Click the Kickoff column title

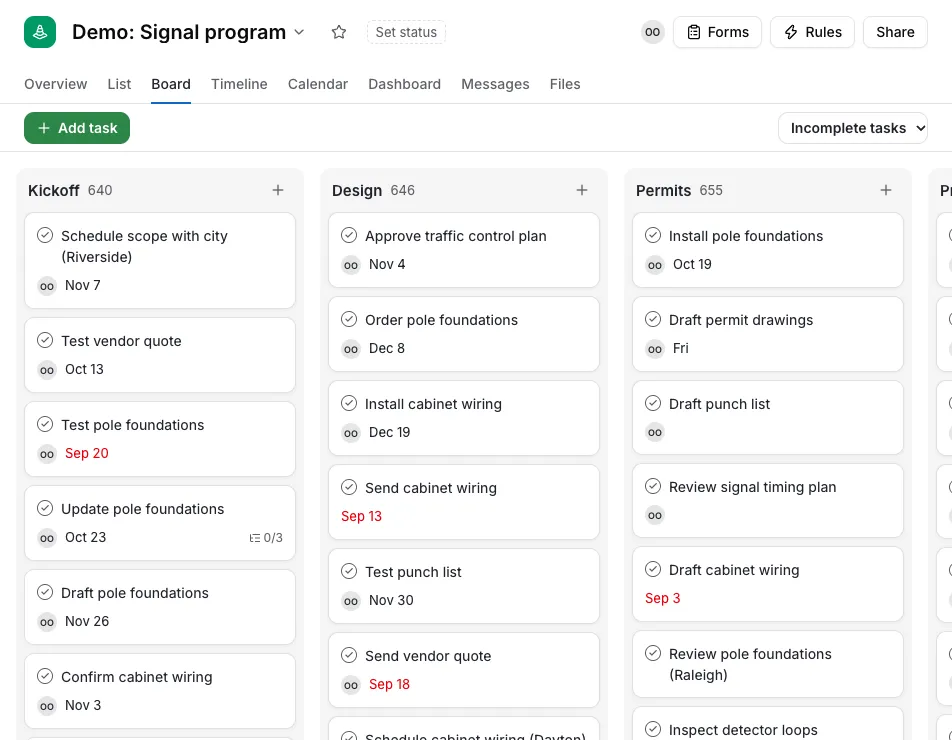point(53,191)
